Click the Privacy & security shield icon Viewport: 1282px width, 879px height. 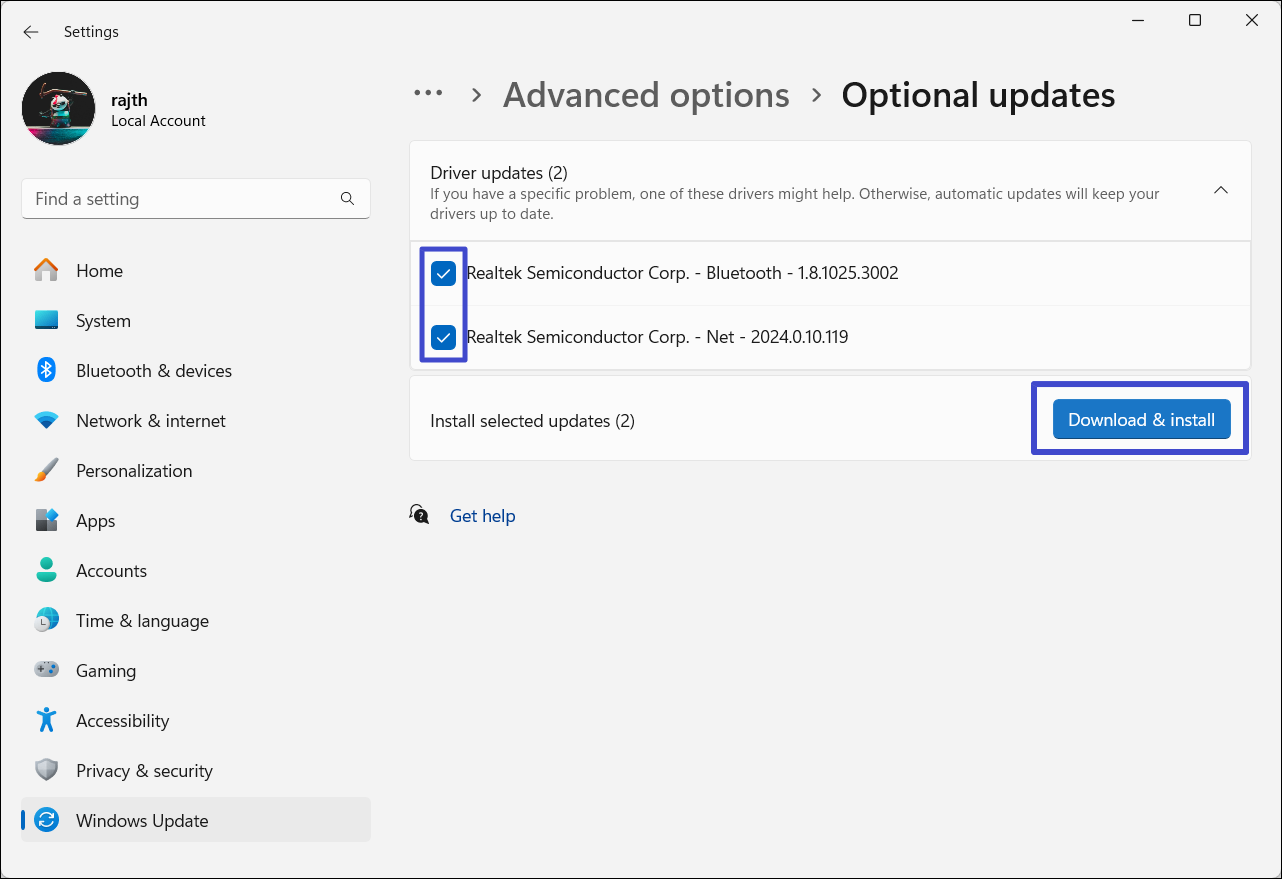point(46,770)
